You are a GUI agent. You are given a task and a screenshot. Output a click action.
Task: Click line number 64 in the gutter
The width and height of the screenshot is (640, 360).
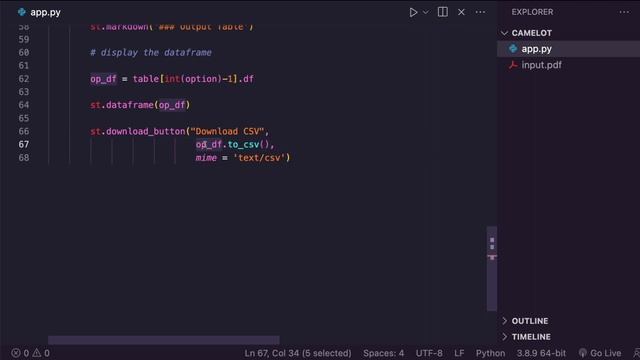(24, 105)
